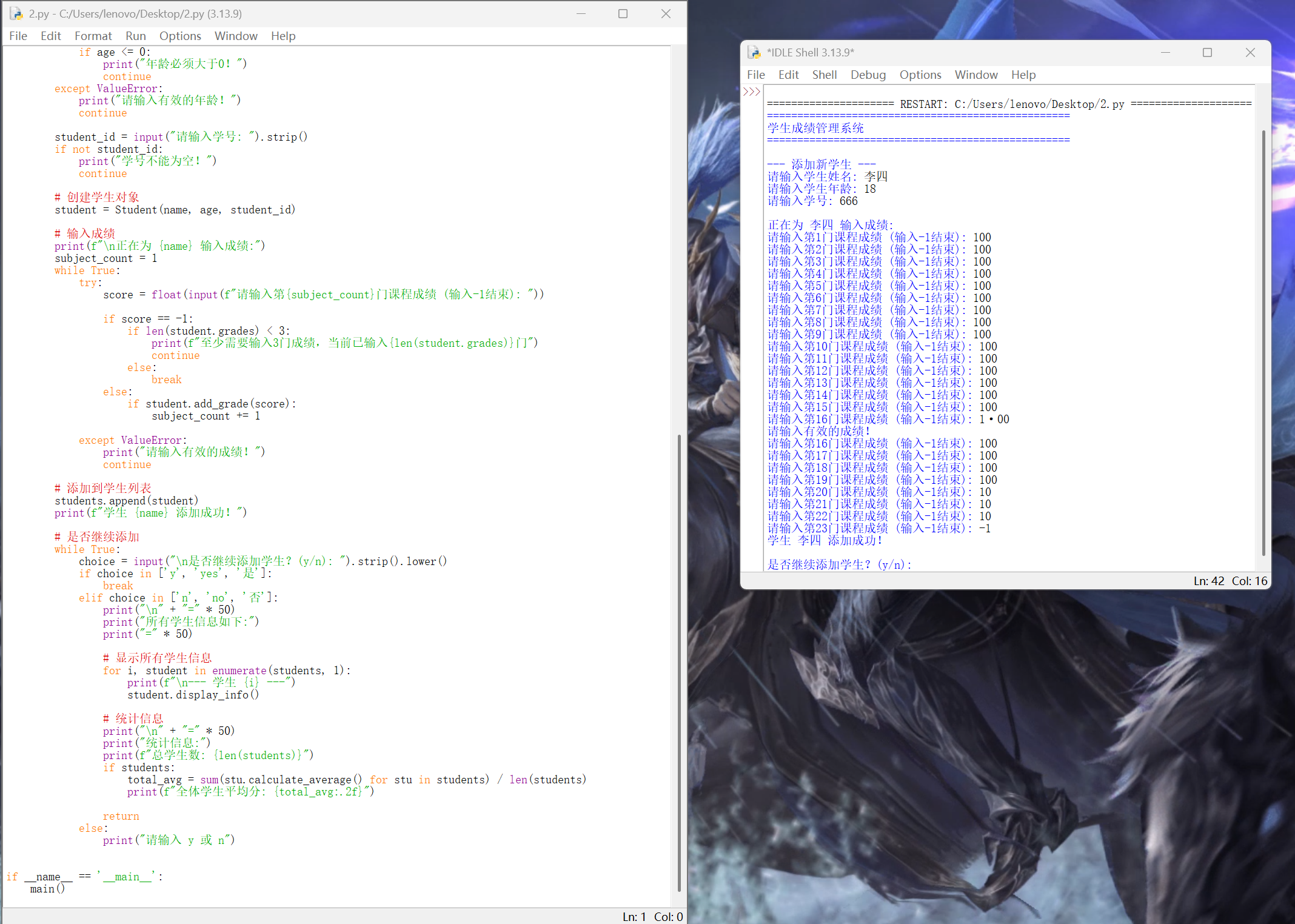Image resolution: width=1295 pixels, height=924 pixels.
Task: Open the Shell menu in IDLE Shell
Action: (x=825, y=75)
